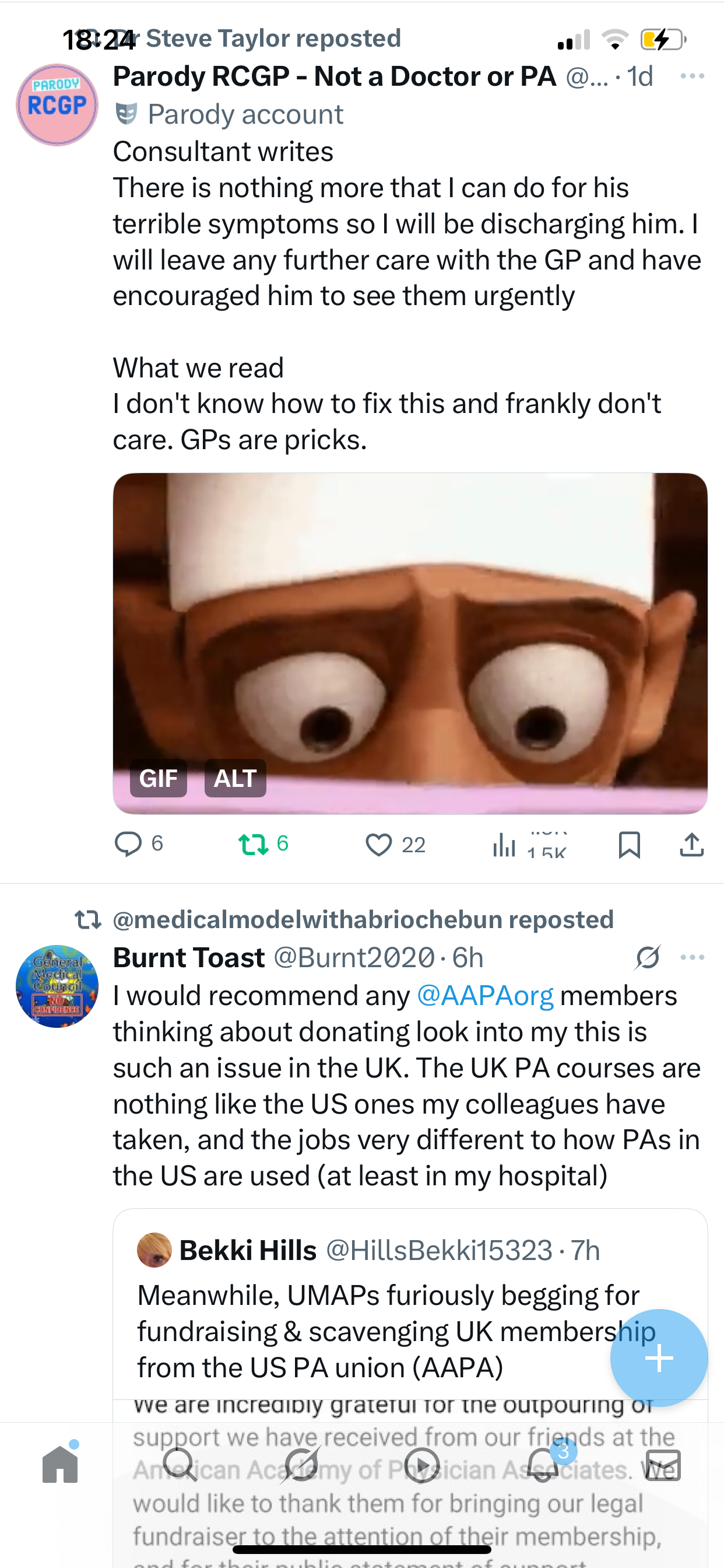Screen dimensions: 724x1568
Task: Open the Search tab
Action: click(181, 1465)
